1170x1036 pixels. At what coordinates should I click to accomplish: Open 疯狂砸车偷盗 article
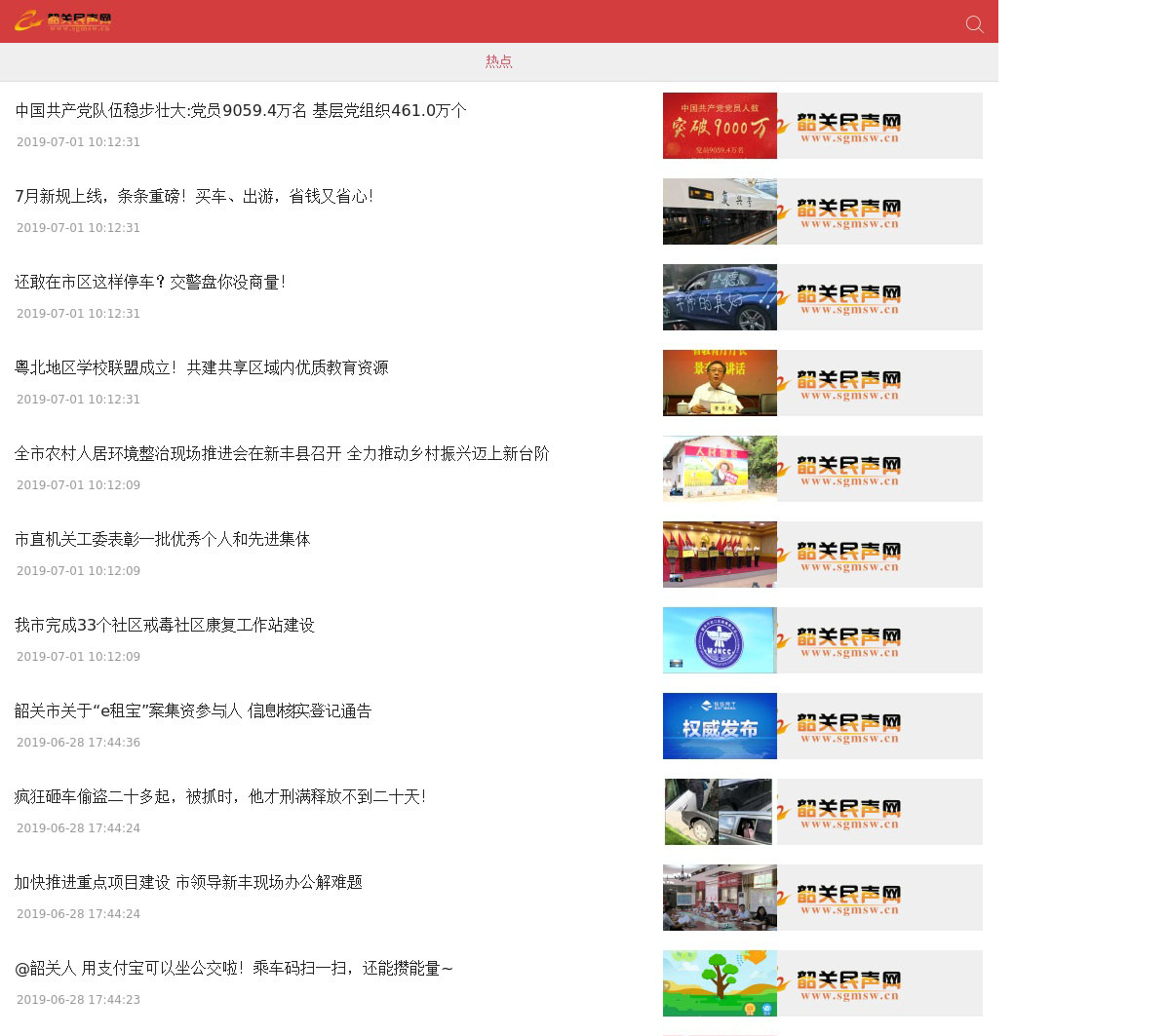(219, 797)
